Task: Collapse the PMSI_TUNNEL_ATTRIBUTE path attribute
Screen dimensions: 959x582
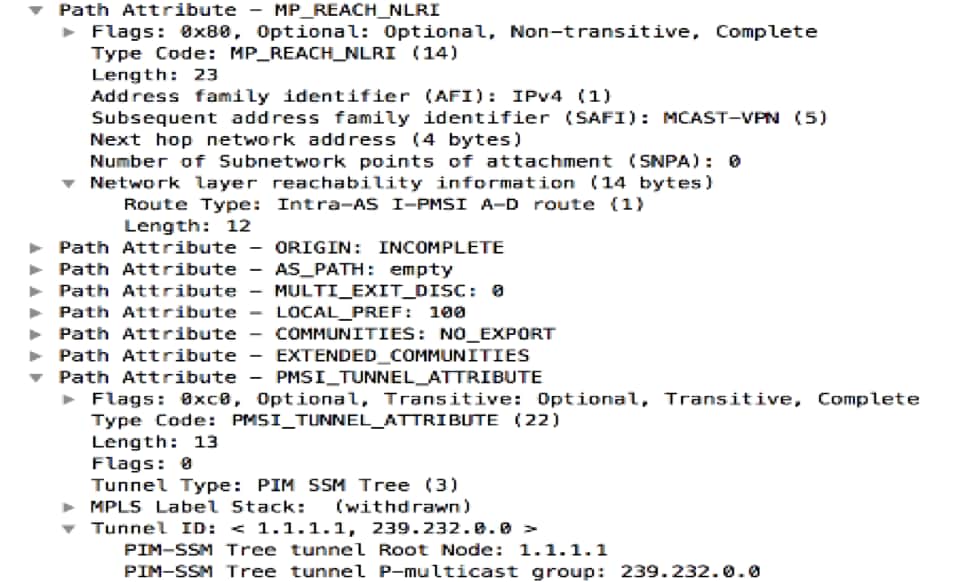Action: (37, 378)
